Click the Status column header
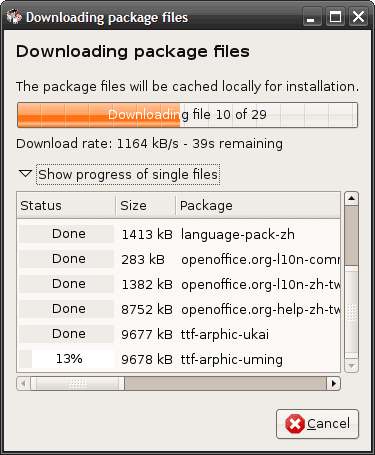The image size is (375, 455). [66, 205]
